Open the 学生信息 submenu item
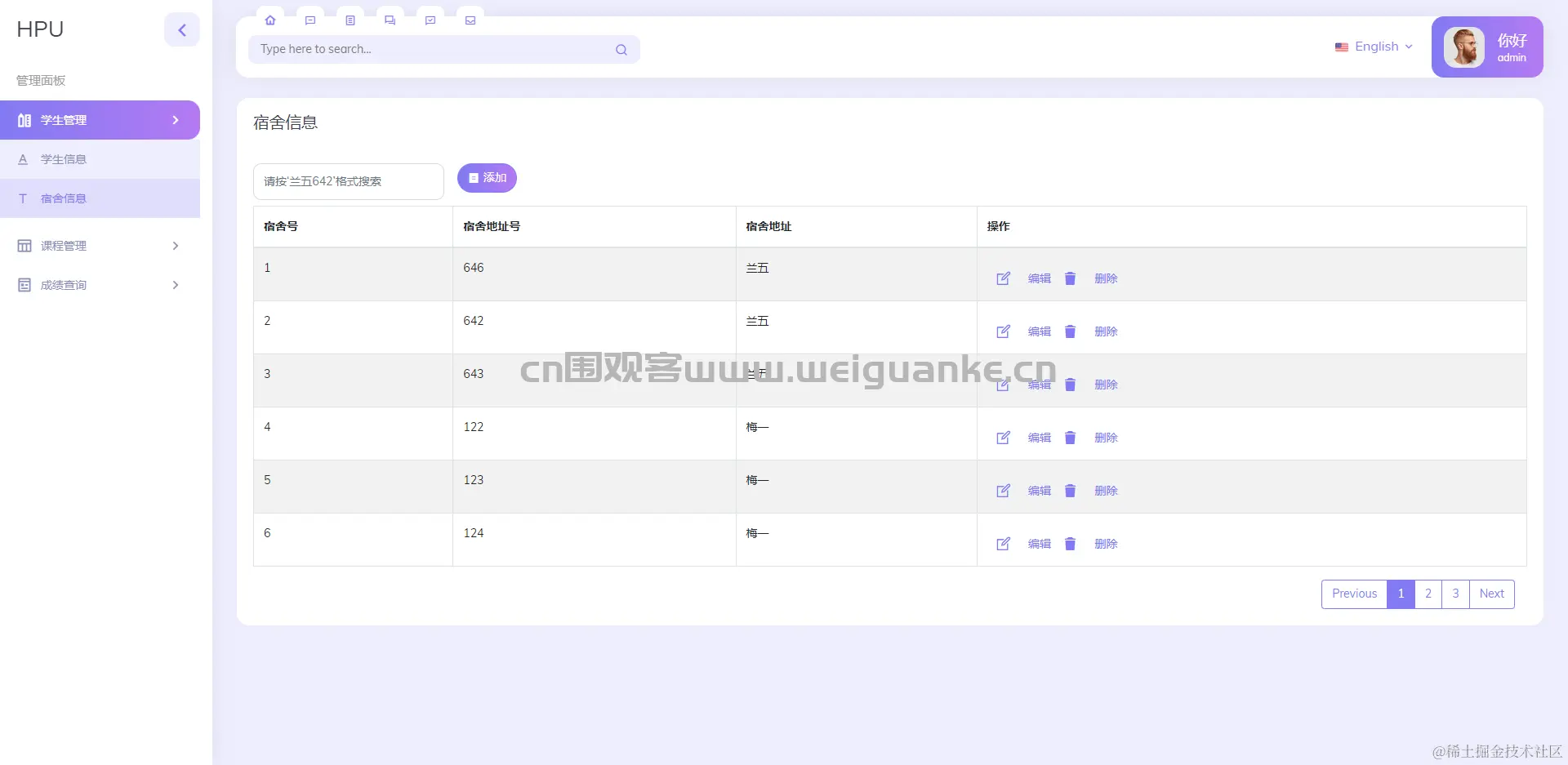 [x=100, y=159]
